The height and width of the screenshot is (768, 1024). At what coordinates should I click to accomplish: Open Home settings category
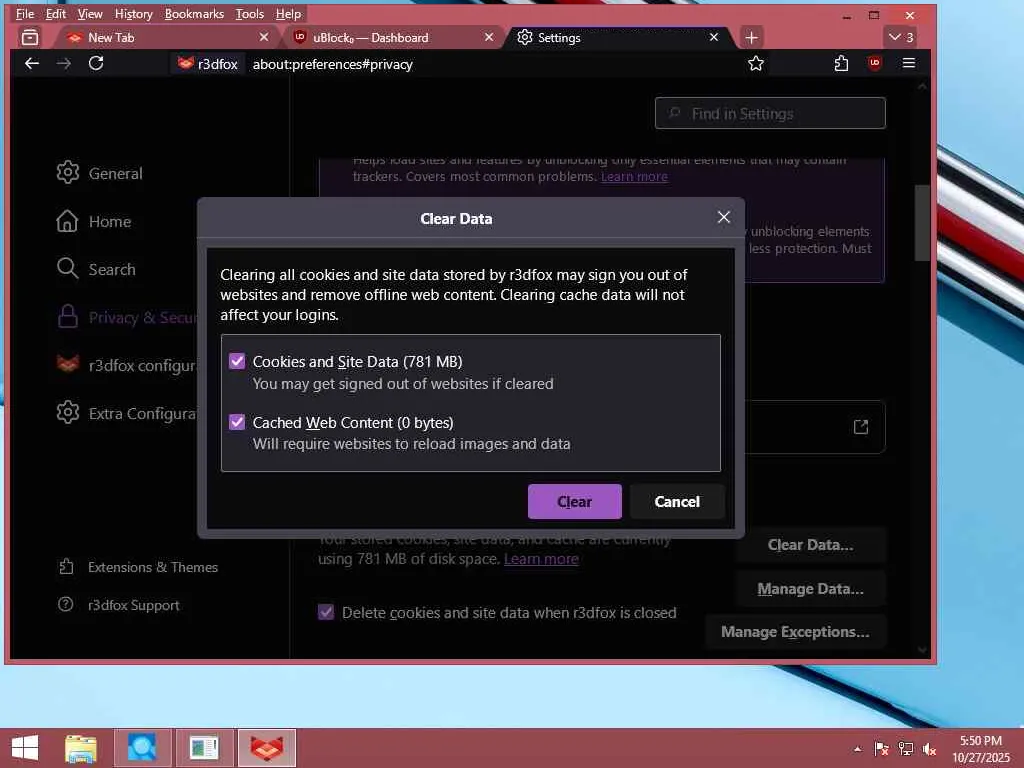point(93,221)
